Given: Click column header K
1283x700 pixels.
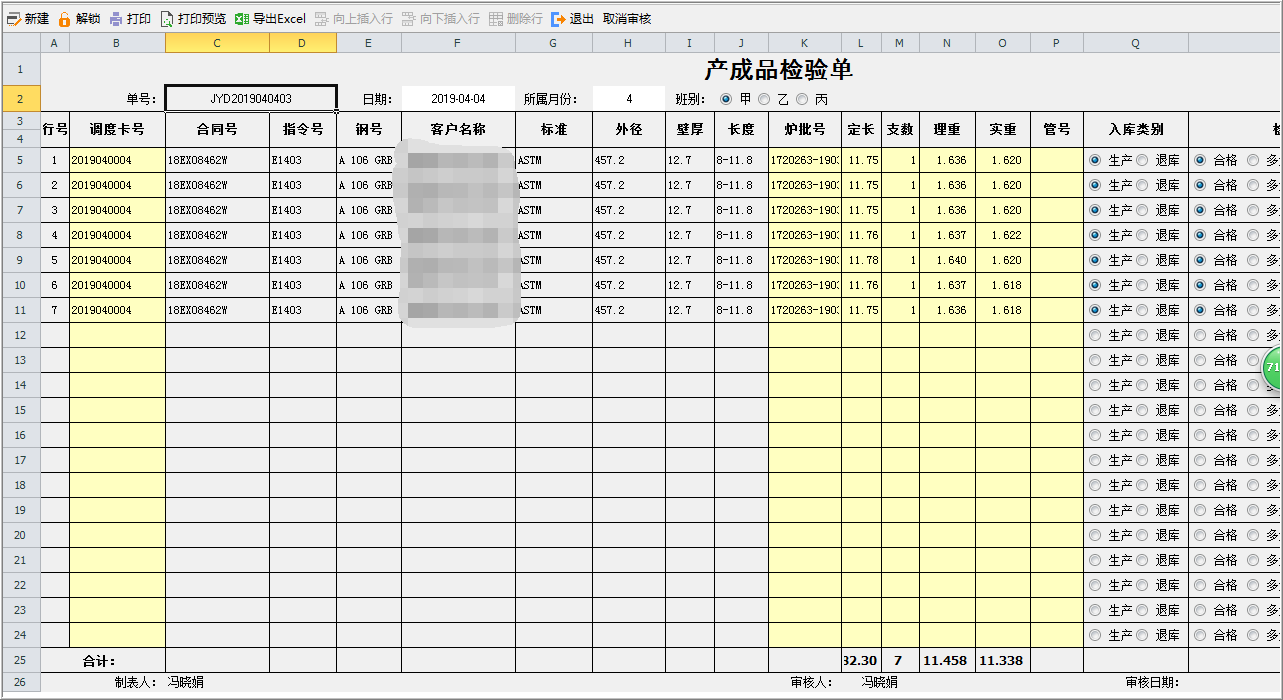Looking at the screenshot, I should pyautogui.click(x=805, y=43).
